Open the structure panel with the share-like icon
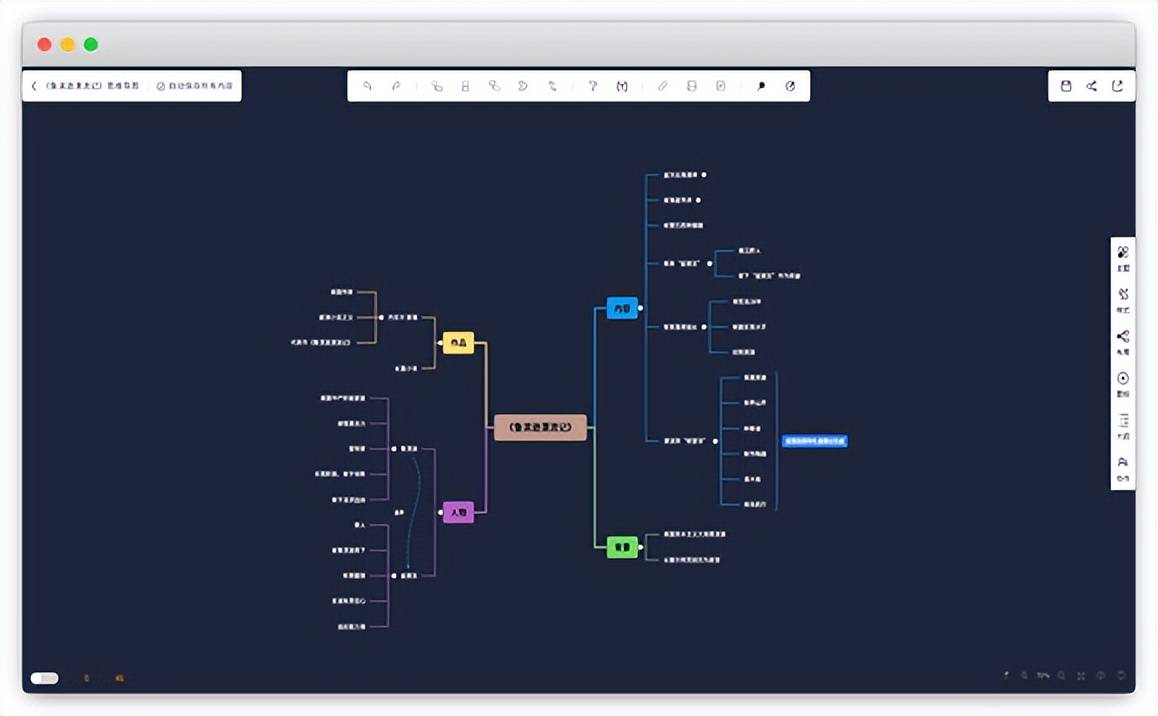 point(1123,342)
